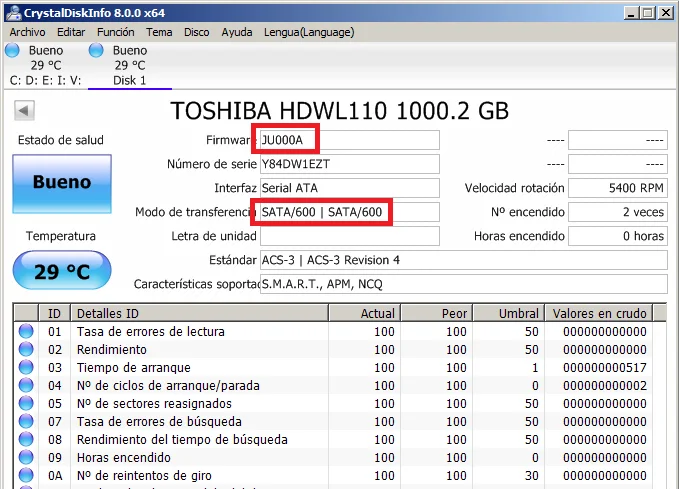The height and width of the screenshot is (489, 679).
Task: Click status orb for attribute 04
Action: 26,385
